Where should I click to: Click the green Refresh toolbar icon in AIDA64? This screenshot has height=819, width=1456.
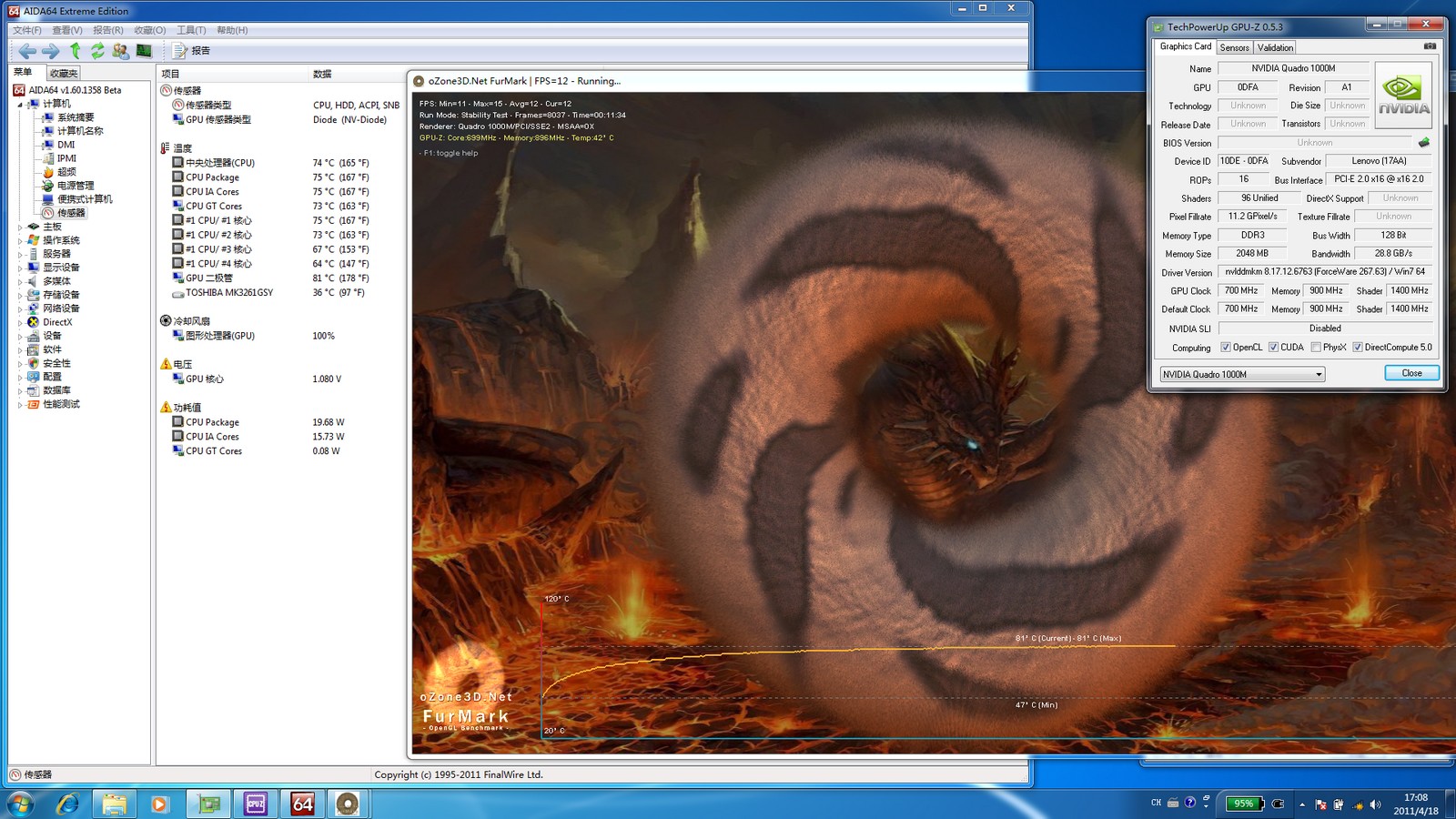coord(97,51)
